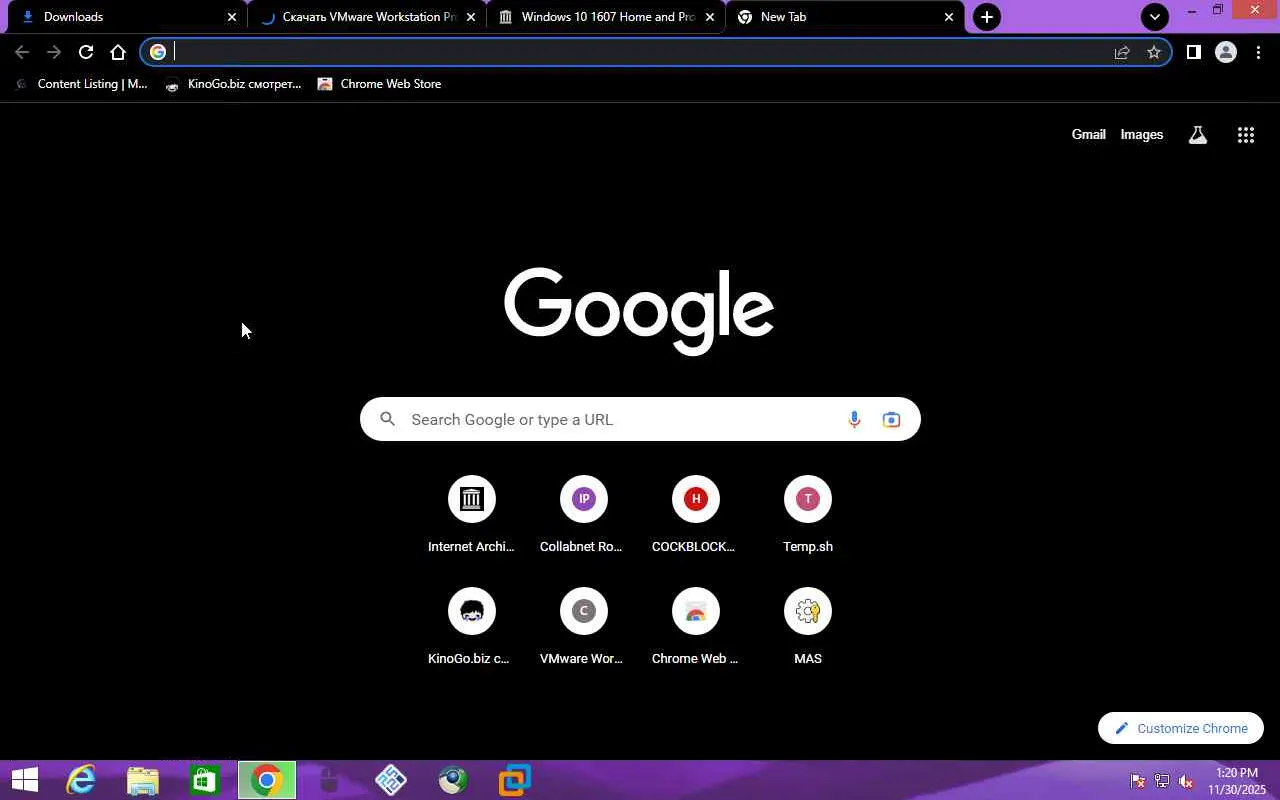Open the VMware Wor... shortcut tile

(583, 627)
